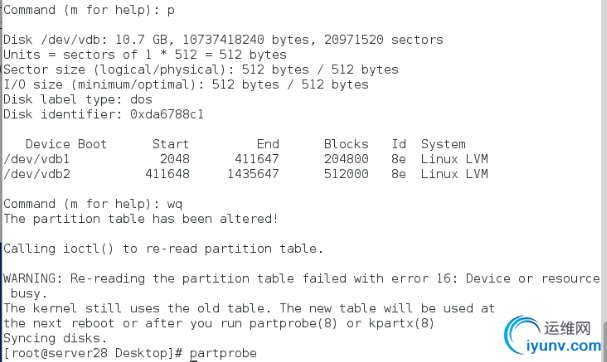
Task: Click the [root@server28 Desktop]# prompt
Action: coord(93,353)
